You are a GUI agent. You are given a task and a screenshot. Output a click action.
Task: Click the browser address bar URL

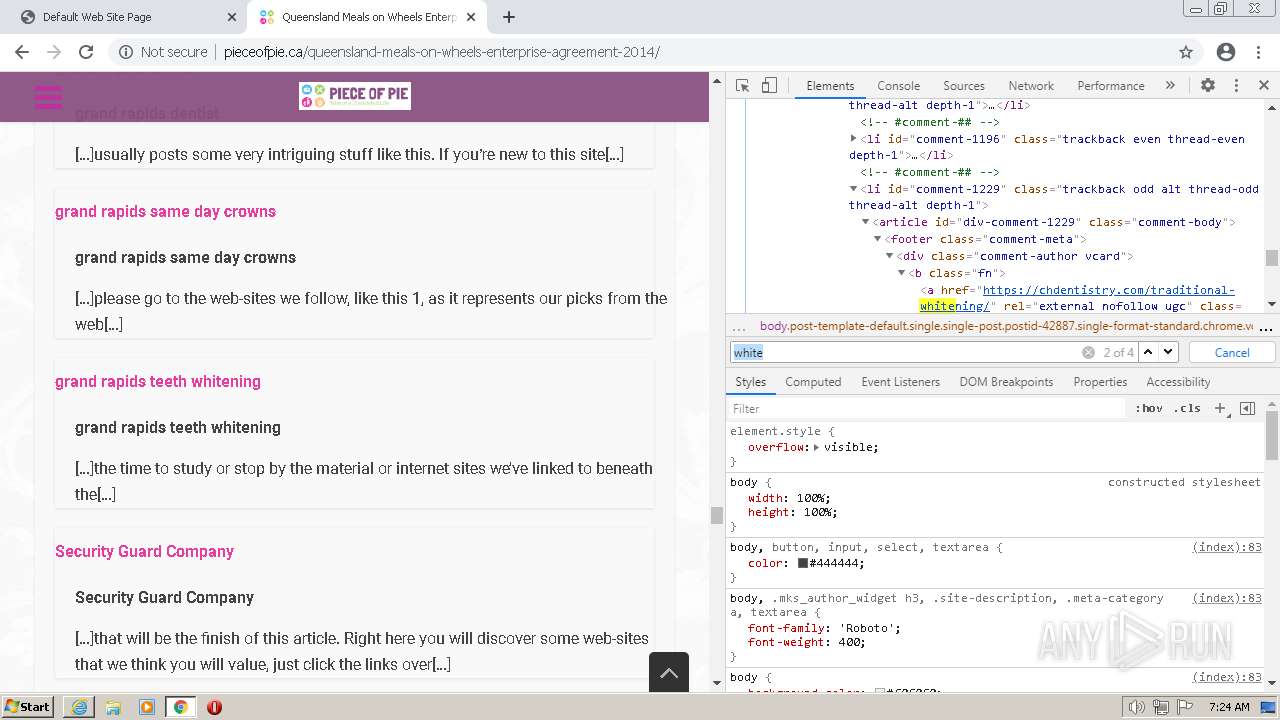[x=441, y=52]
